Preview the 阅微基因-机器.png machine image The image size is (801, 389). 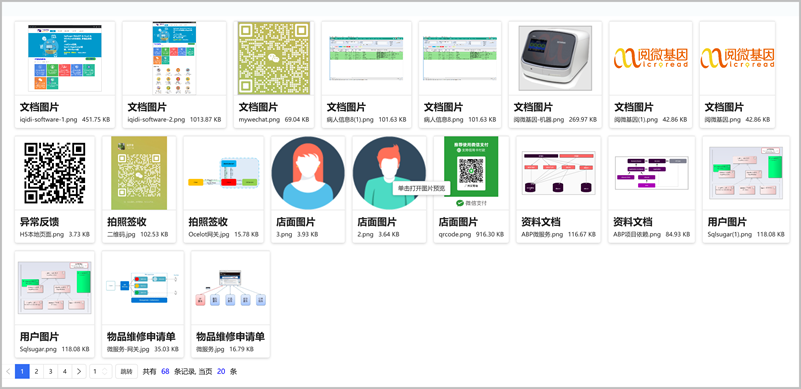555,58
